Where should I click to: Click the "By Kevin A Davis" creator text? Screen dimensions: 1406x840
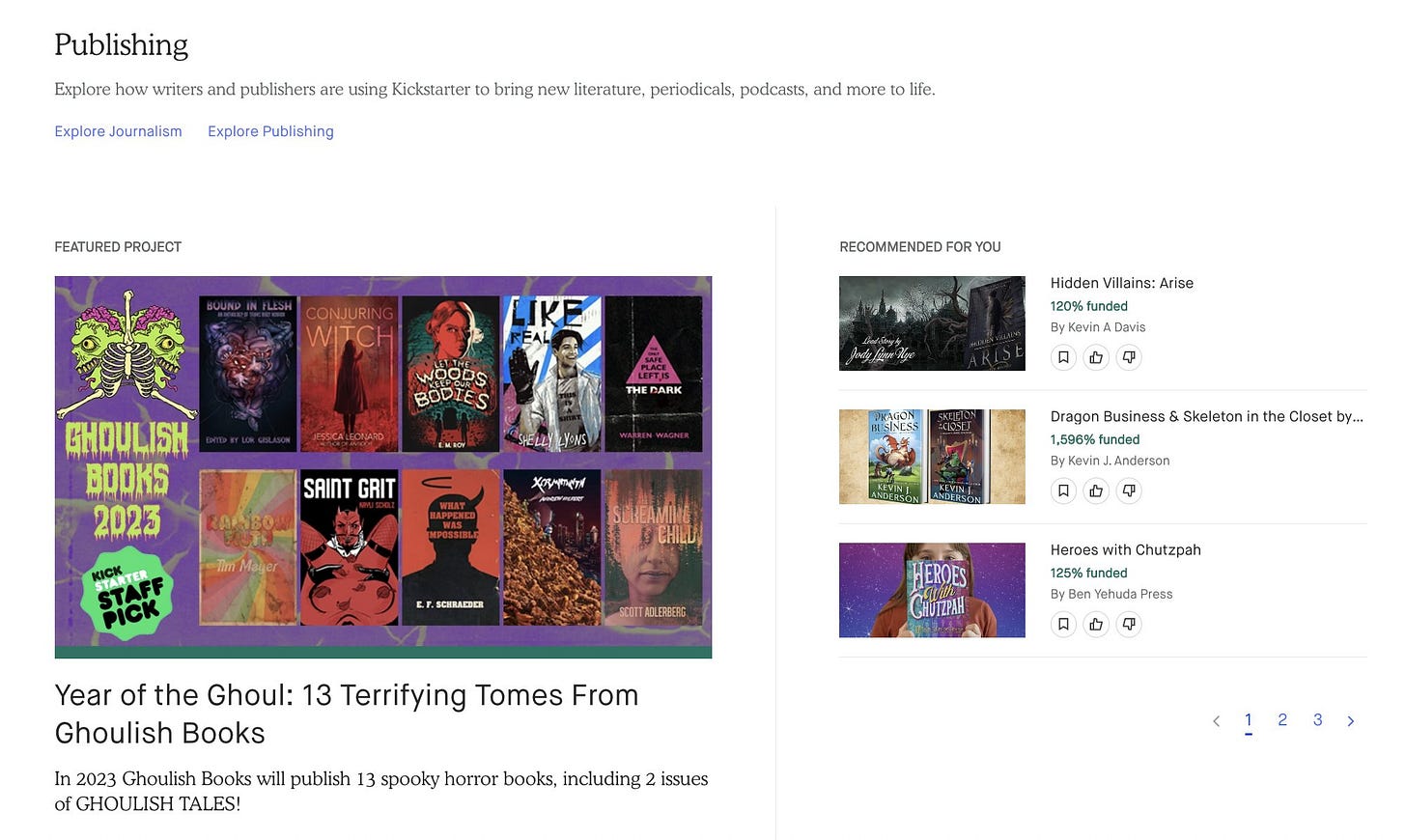1098,327
